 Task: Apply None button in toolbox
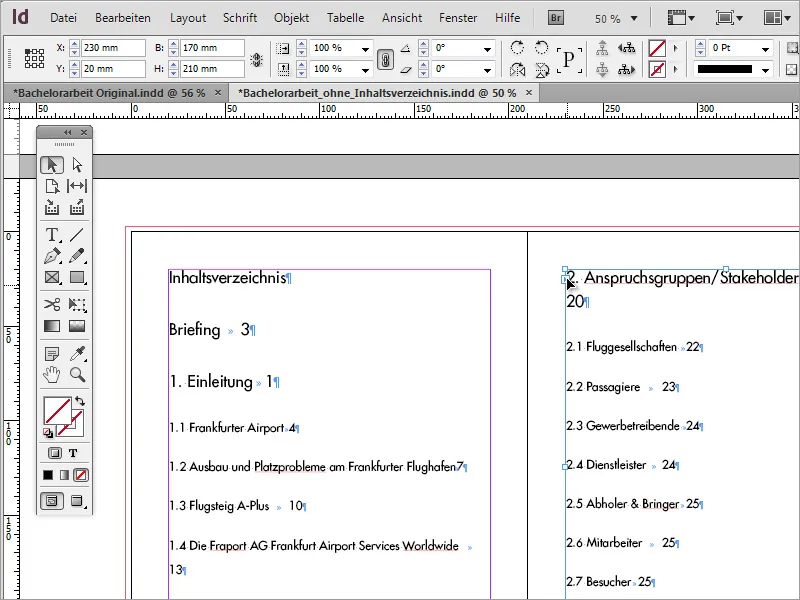point(81,475)
